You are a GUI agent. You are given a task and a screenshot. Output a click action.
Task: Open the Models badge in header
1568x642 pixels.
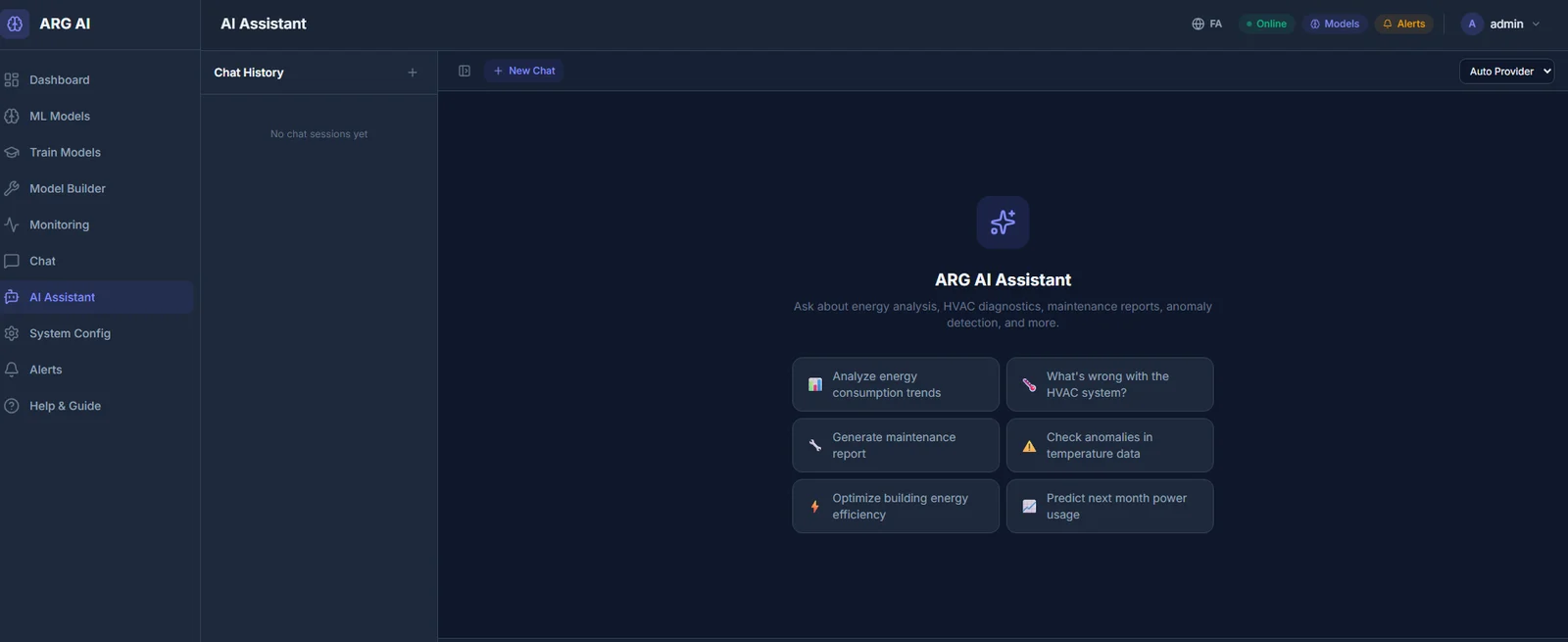tap(1335, 24)
